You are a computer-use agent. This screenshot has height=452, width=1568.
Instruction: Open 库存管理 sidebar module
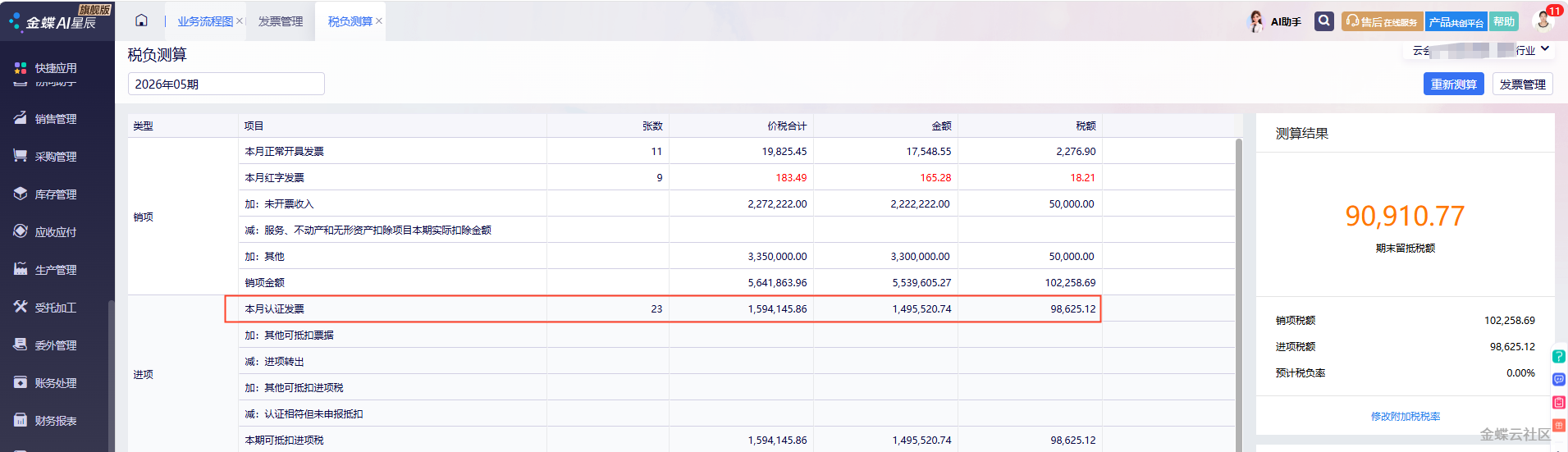pyautogui.click(x=55, y=194)
